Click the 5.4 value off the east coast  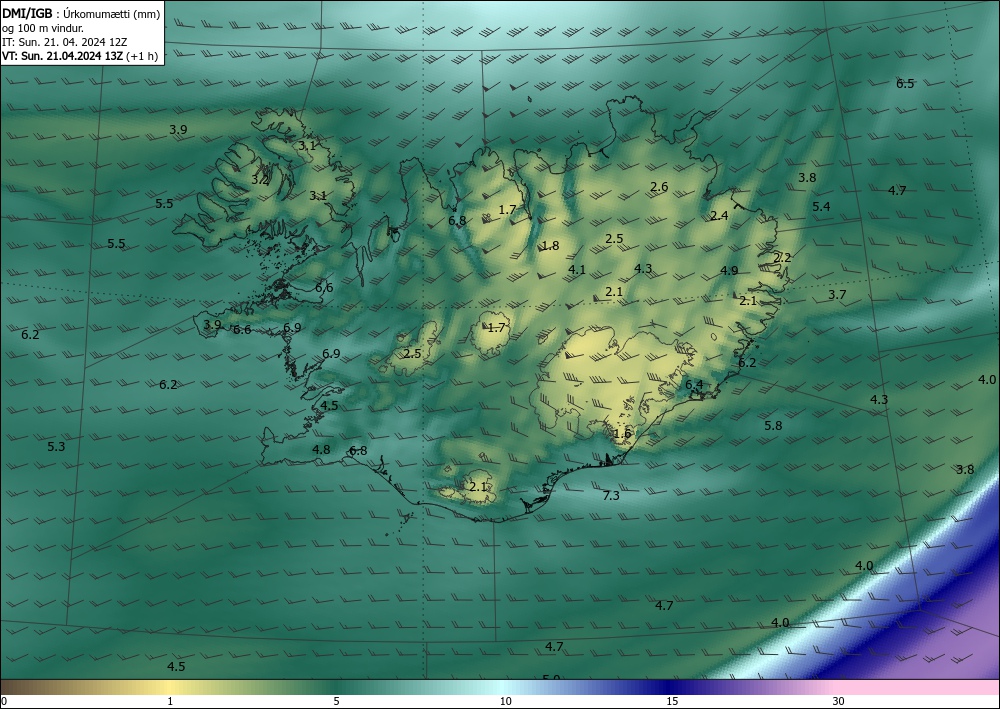[x=821, y=207]
